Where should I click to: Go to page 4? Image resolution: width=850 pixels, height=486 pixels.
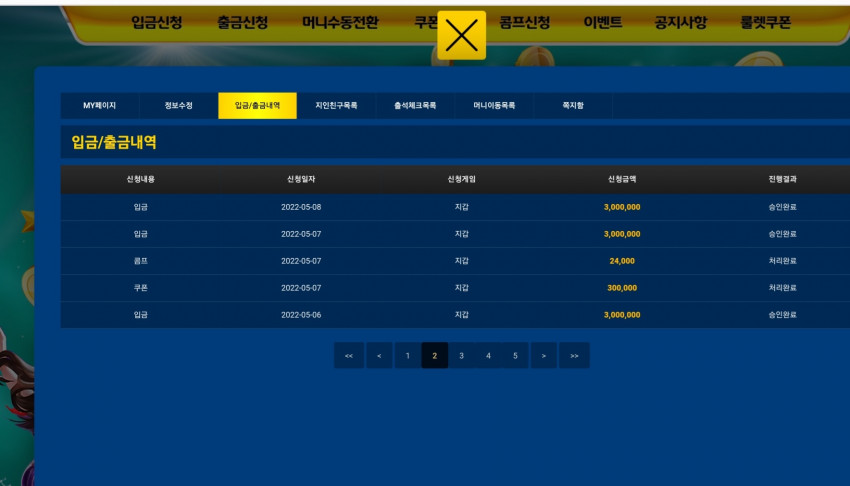click(488, 355)
